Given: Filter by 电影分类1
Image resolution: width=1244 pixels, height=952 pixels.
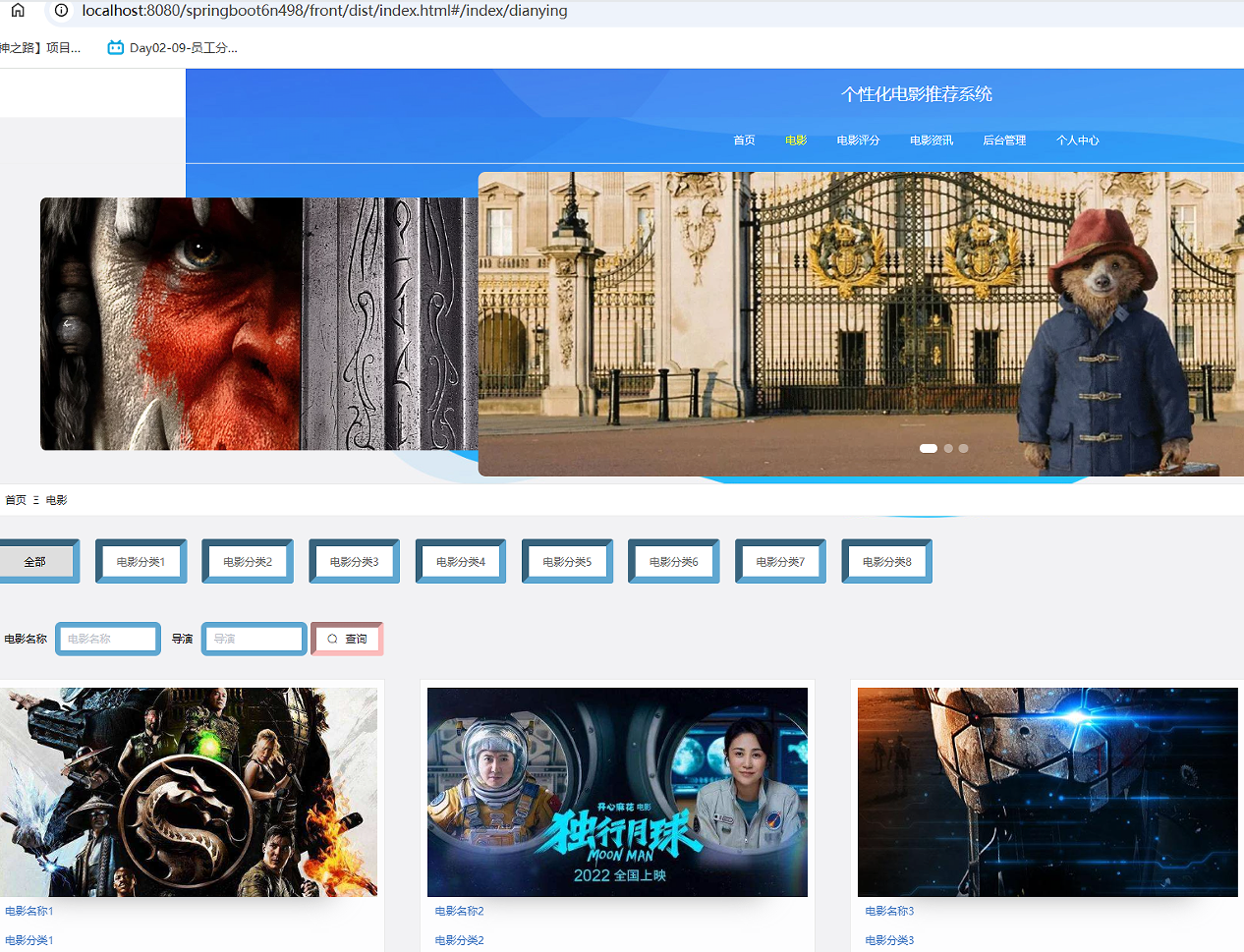Looking at the screenshot, I should click(141, 561).
